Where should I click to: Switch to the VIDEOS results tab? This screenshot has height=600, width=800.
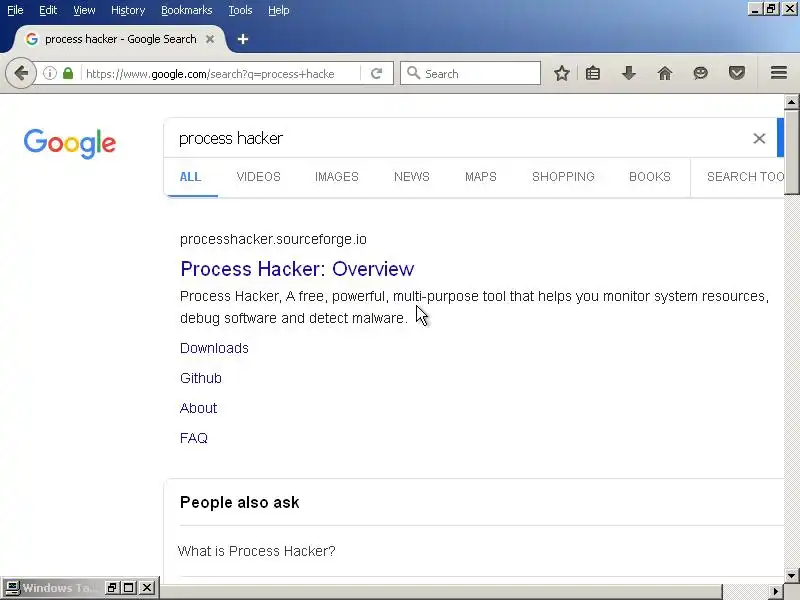(x=259, y=177)
